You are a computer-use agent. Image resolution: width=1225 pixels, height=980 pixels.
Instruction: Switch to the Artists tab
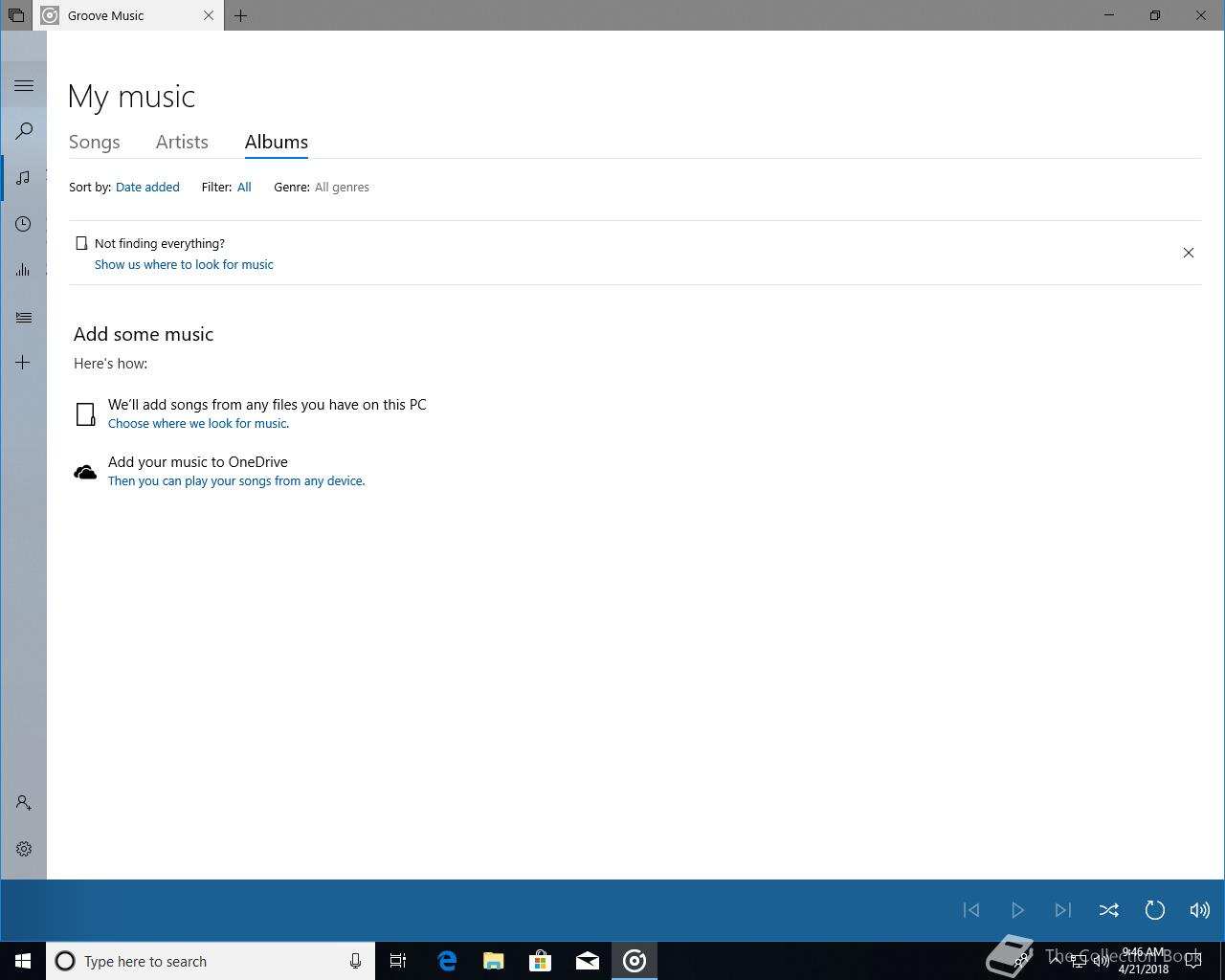[182, 142]
